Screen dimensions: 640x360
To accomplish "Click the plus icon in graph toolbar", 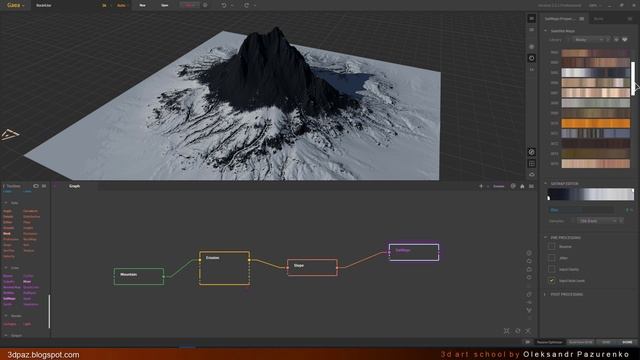I will [481, 186].
